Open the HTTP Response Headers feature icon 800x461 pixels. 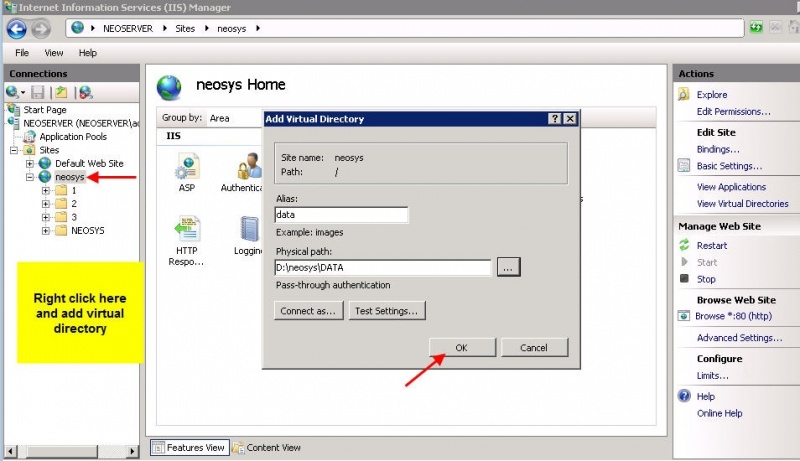point(187,228)
